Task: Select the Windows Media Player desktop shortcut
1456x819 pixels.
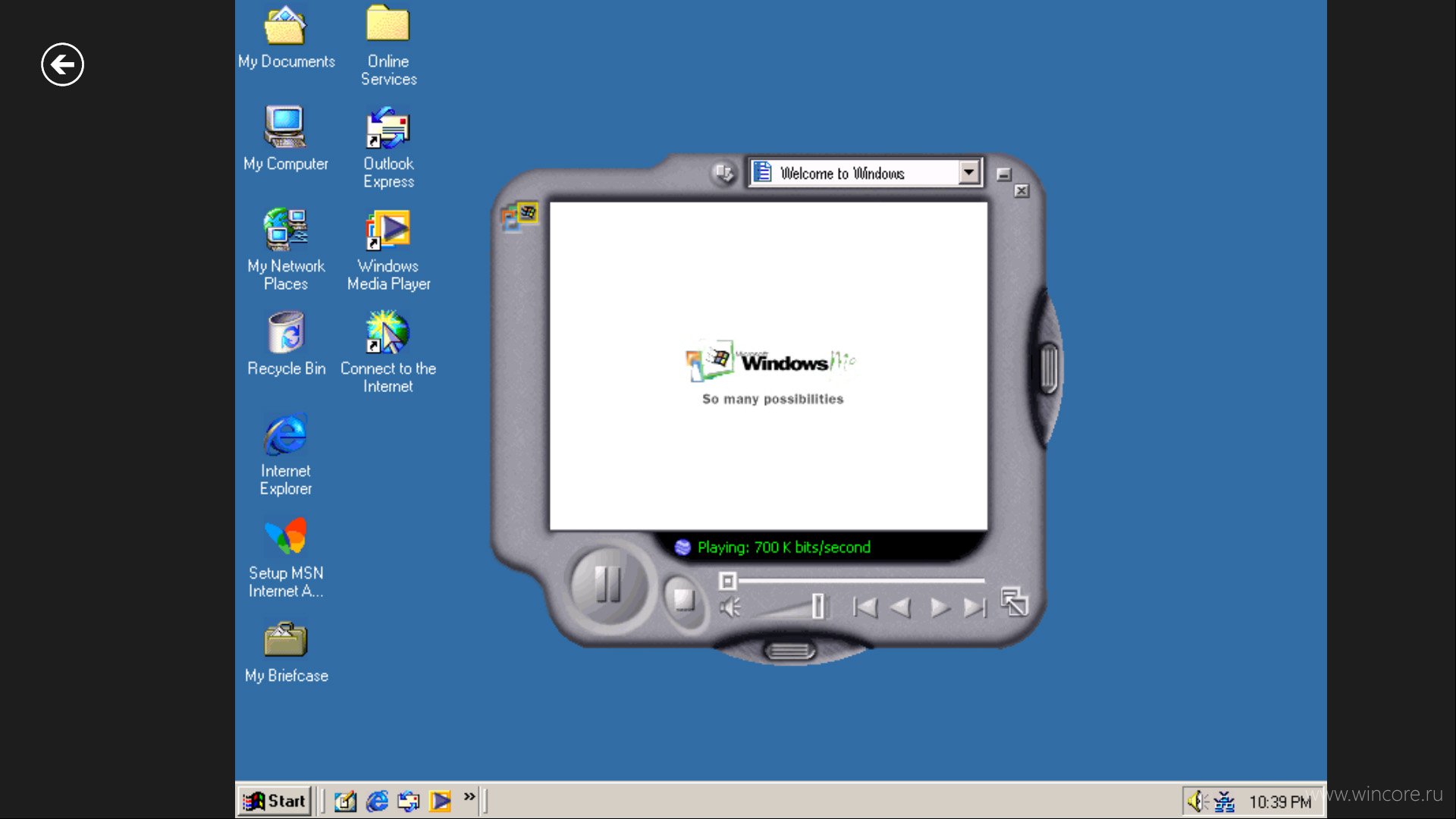Action: pyautogui.click(x=388, y=251)
